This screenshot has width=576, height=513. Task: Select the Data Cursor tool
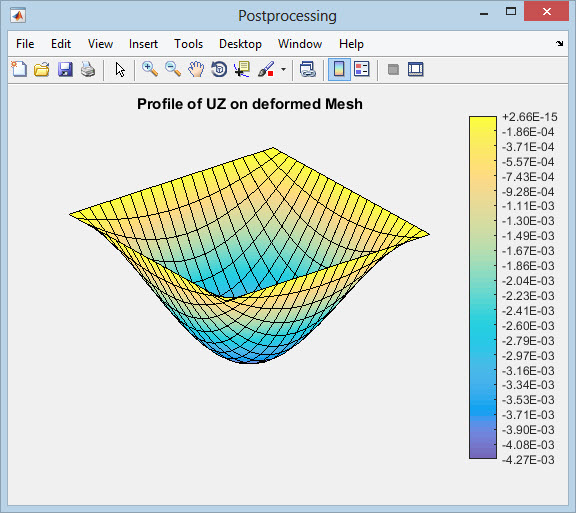click(x=242, y=69)
